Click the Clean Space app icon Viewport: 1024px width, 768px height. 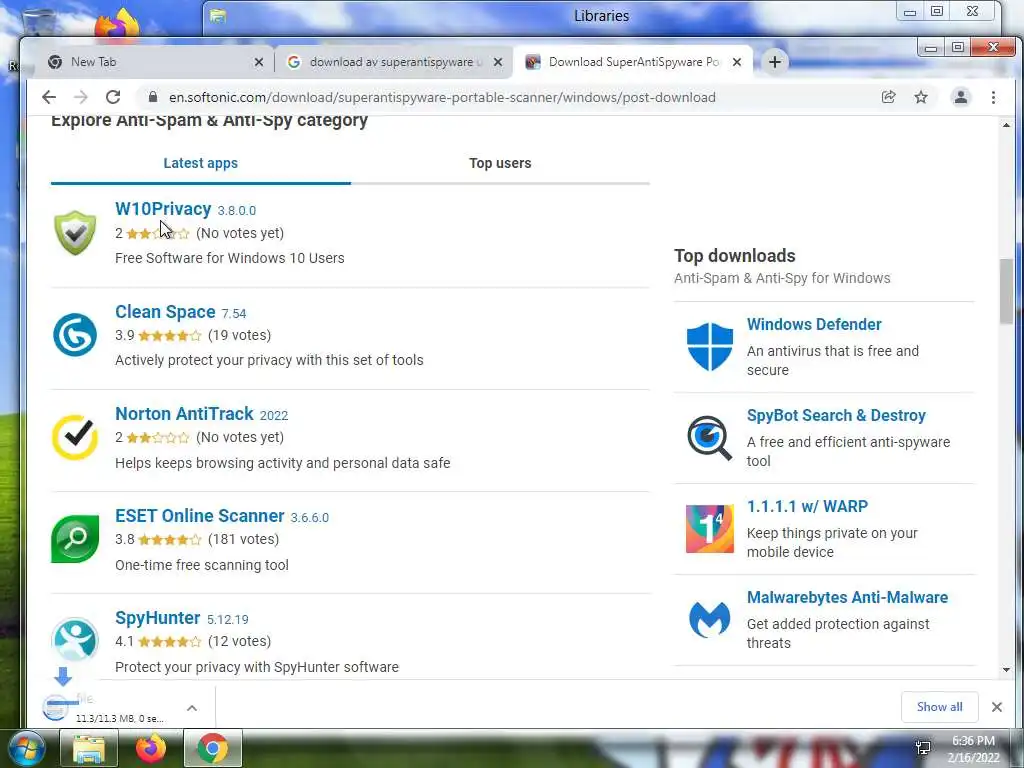coord(75,335)
